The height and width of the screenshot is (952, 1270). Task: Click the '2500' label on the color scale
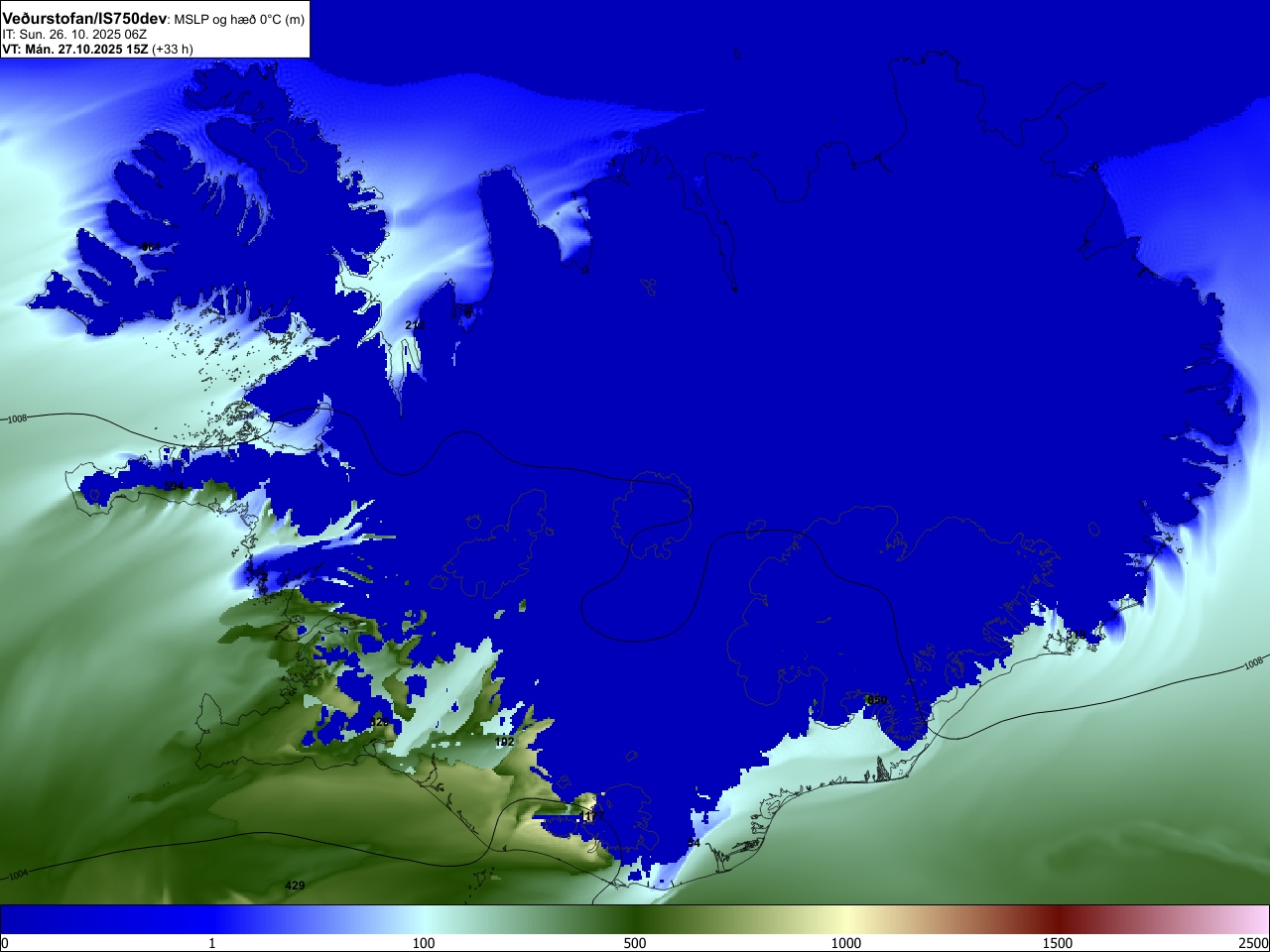click(1253, 943)
